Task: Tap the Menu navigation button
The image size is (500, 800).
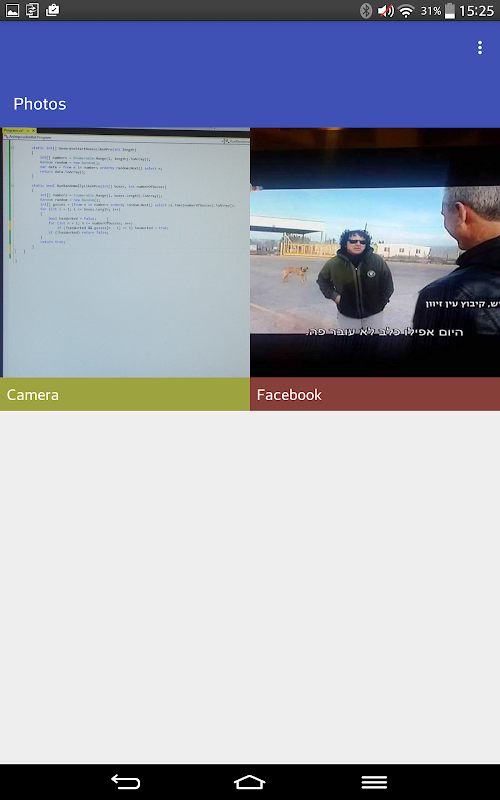Action: coord(374,782)
